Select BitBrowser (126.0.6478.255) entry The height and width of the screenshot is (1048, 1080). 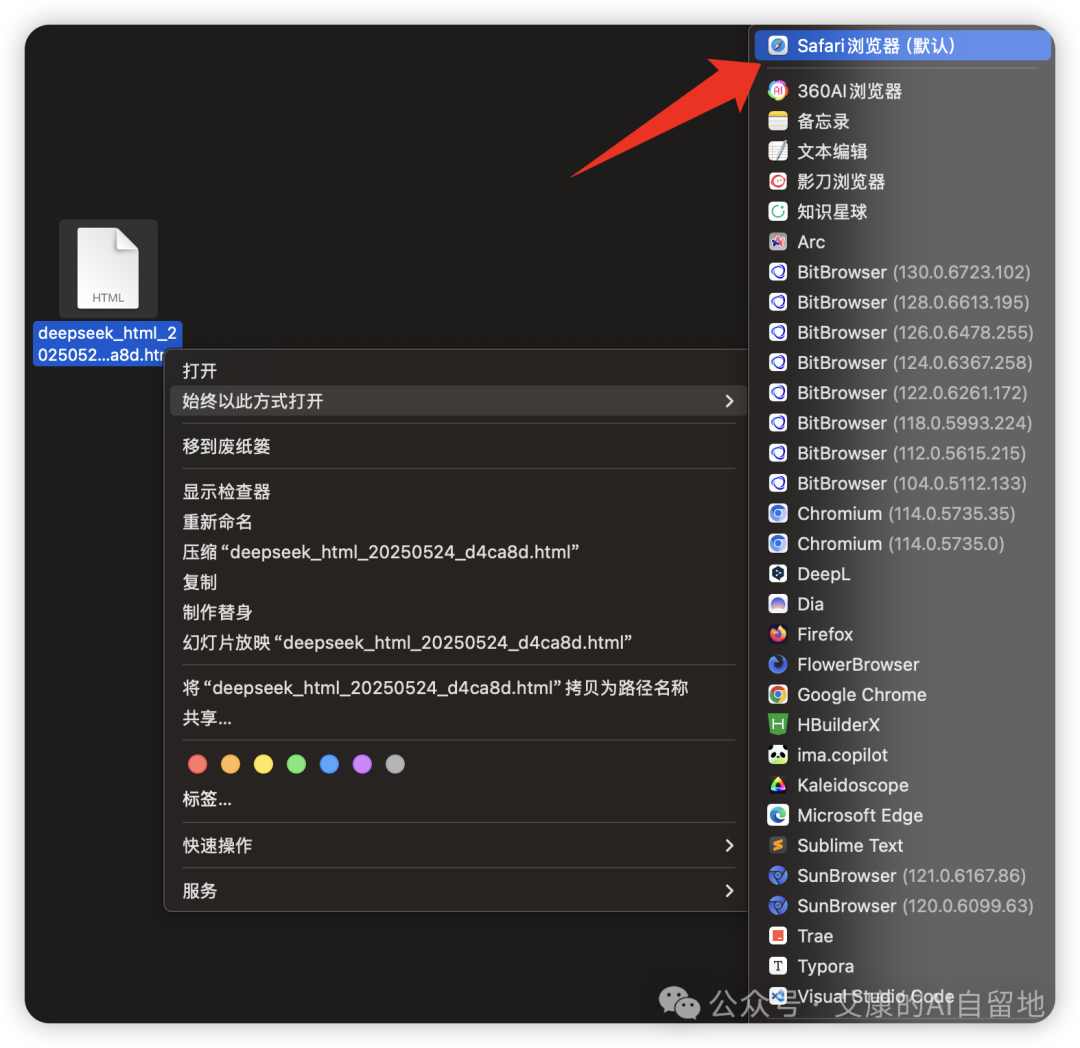(902, 332)
